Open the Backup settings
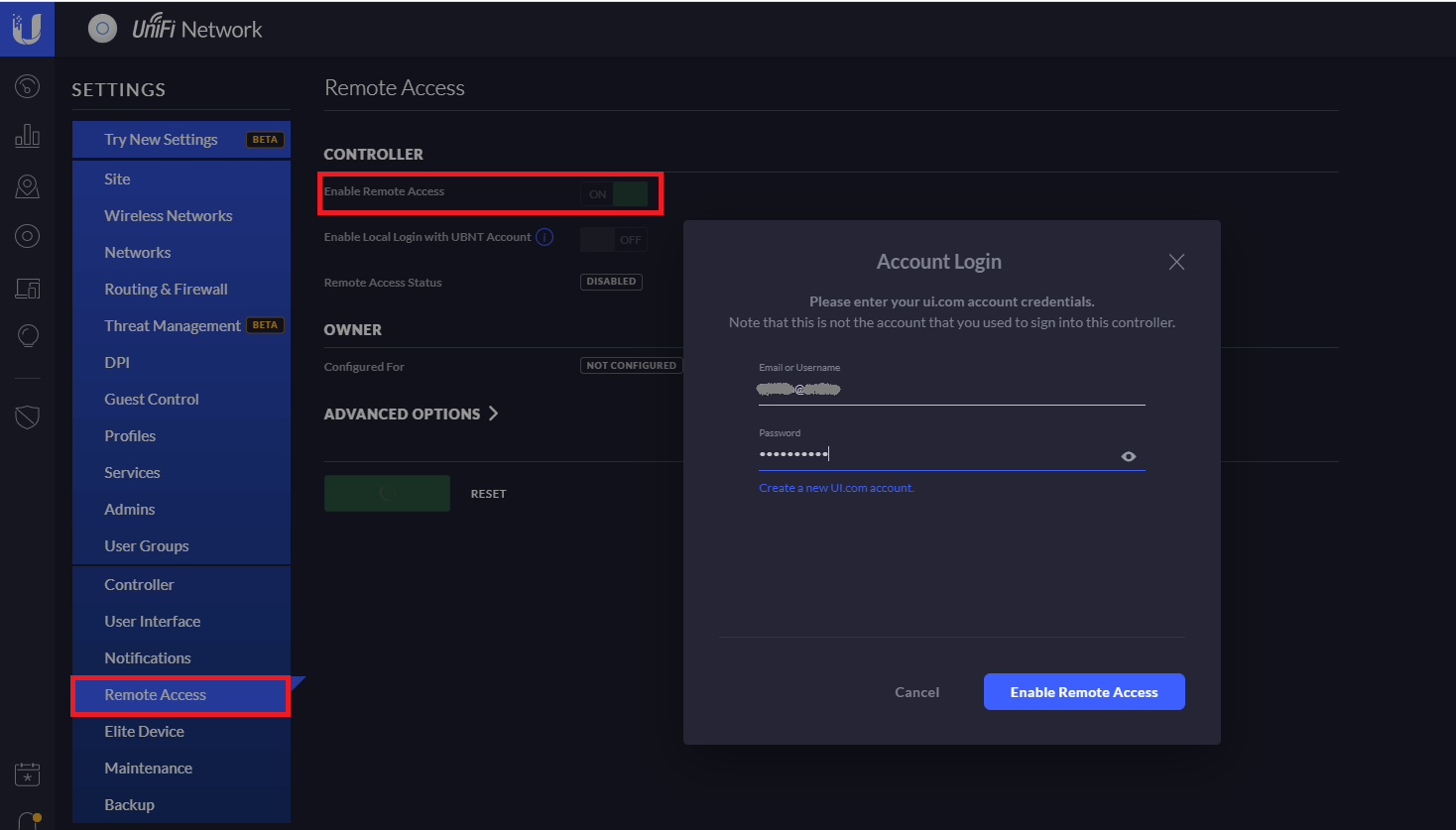The width and height of the screenshot is (1456, 830). pyautogui.click(x=182, y=804)
